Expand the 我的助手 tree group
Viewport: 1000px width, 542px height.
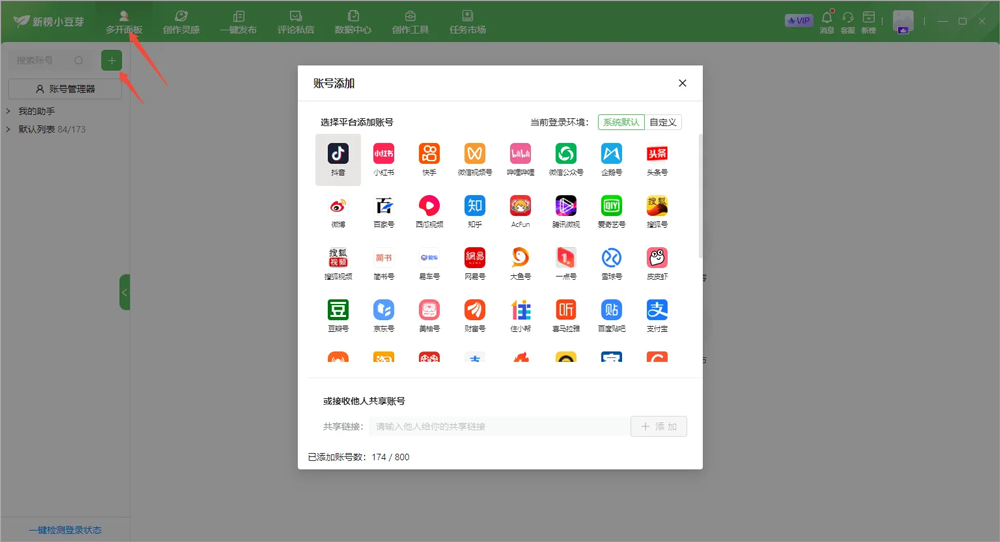click(x=9, y=111)
